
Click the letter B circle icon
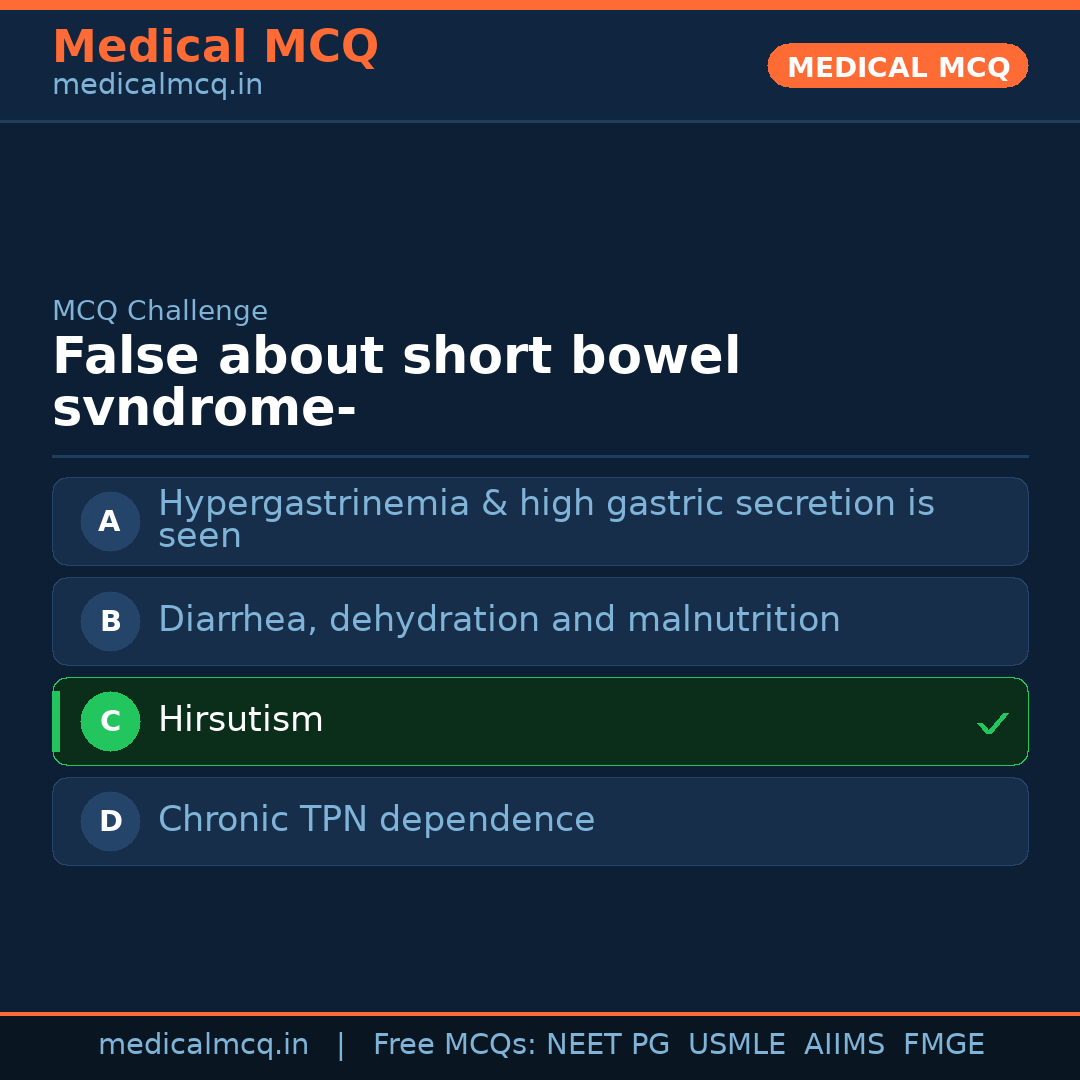(110, 621)
